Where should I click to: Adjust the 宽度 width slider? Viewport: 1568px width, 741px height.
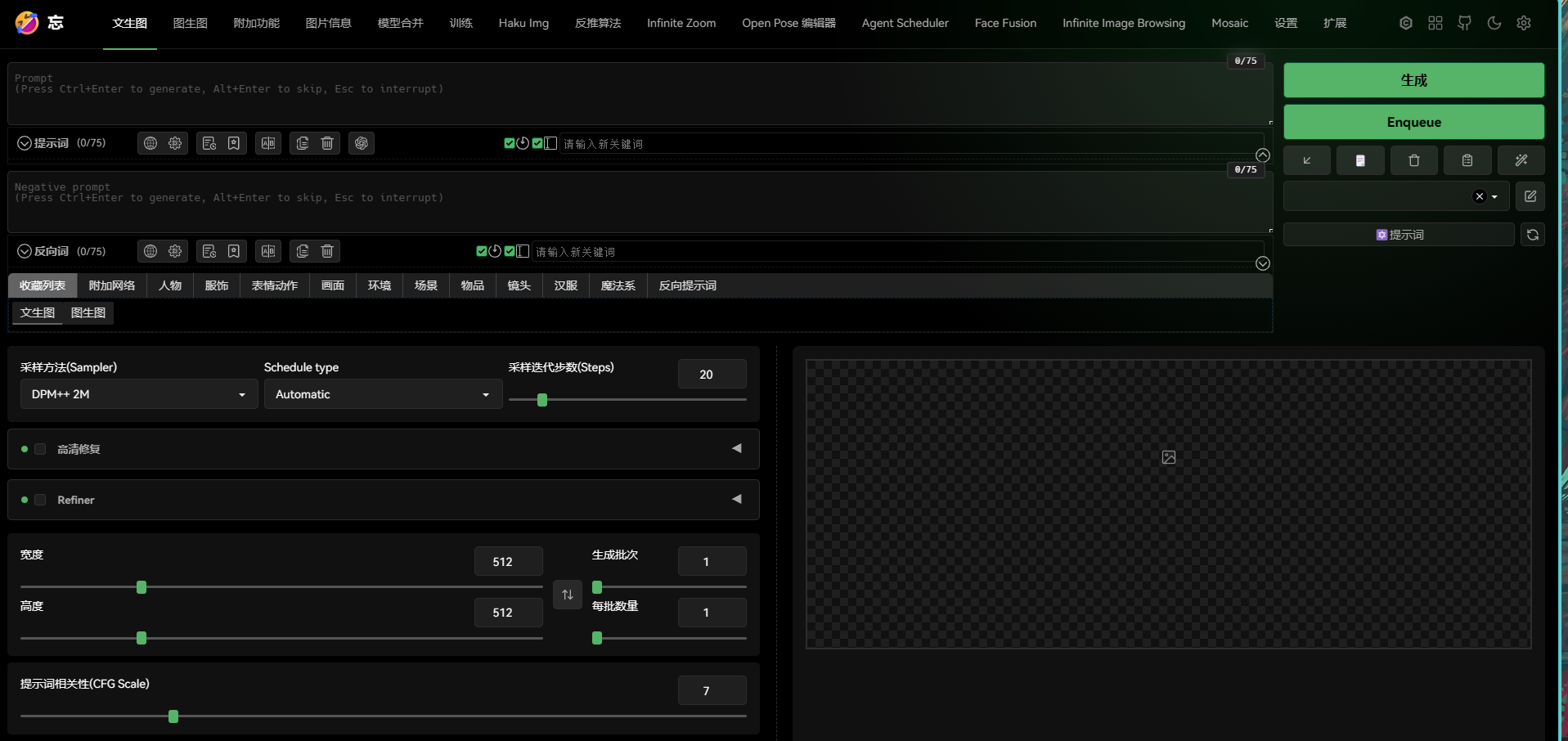click(281, 587)
